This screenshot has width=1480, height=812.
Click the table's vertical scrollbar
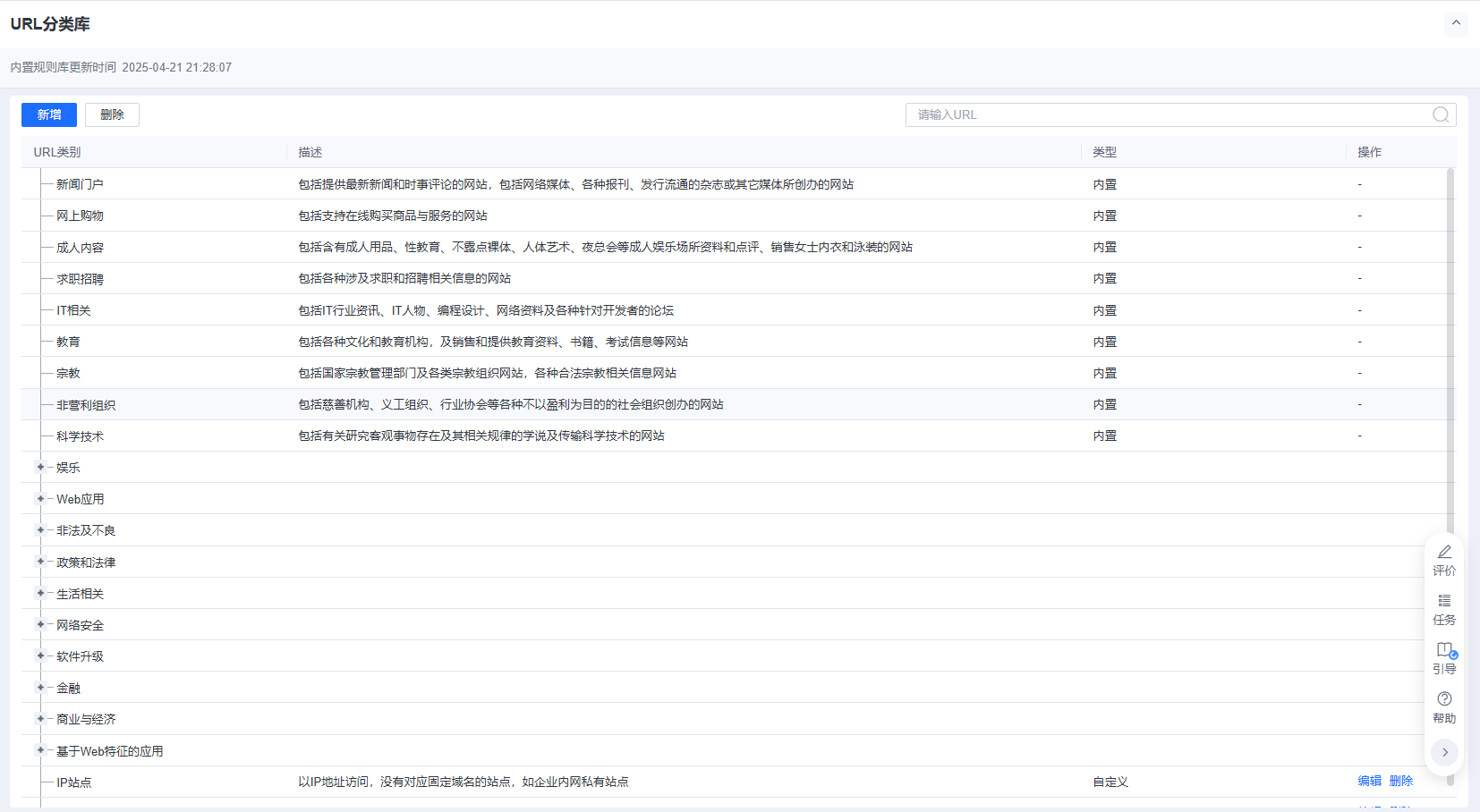click(1450, 358)
